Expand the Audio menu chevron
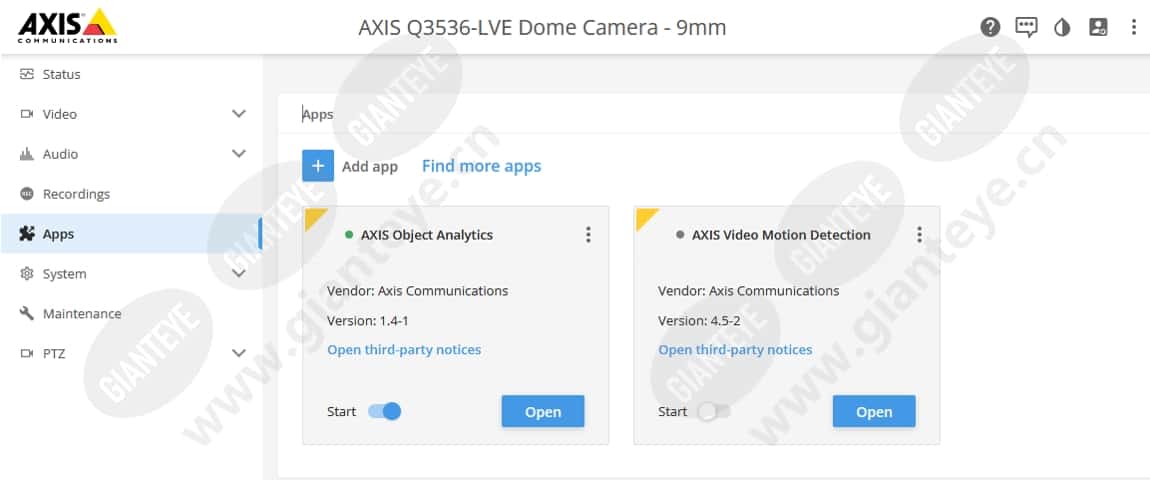The width and height of the screenshot is (1150, 480). (239, 154)
